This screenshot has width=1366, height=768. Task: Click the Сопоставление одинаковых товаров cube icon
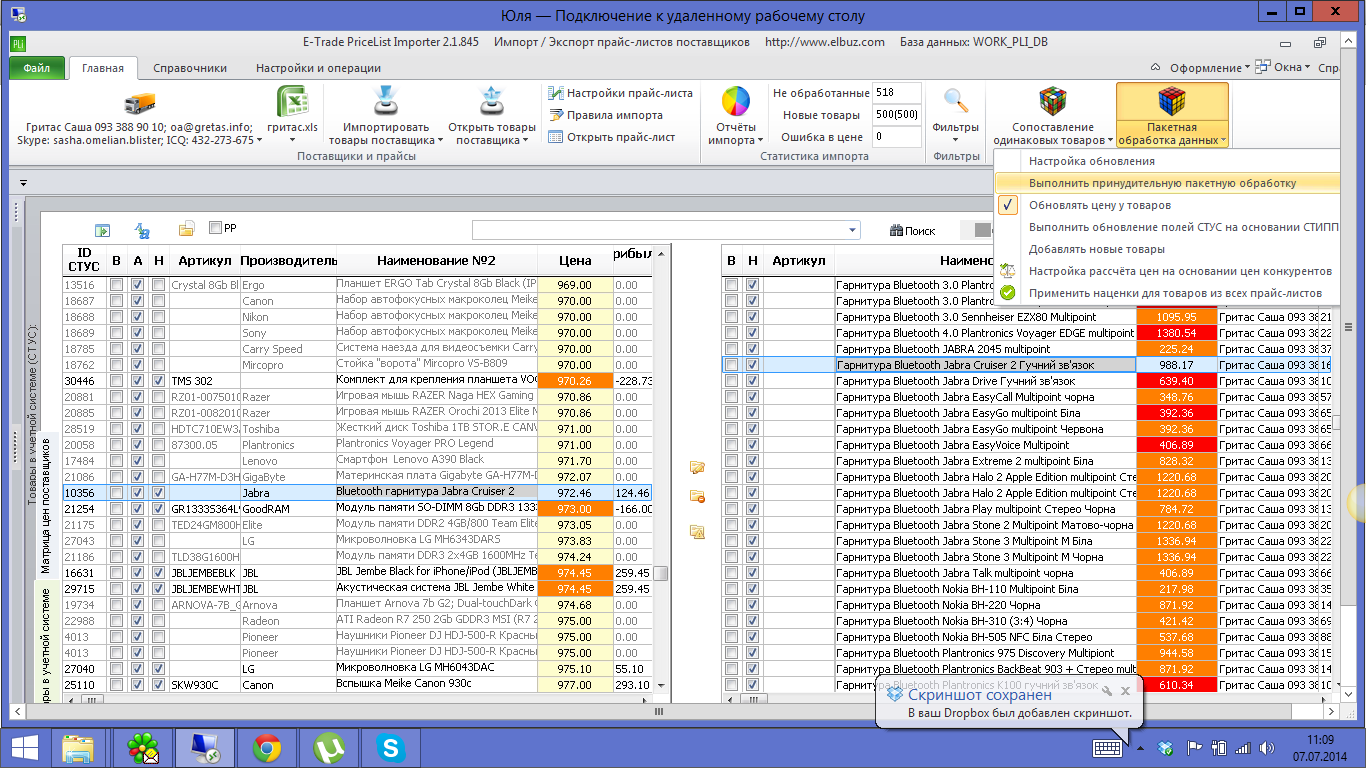[x=1052, y=102]
